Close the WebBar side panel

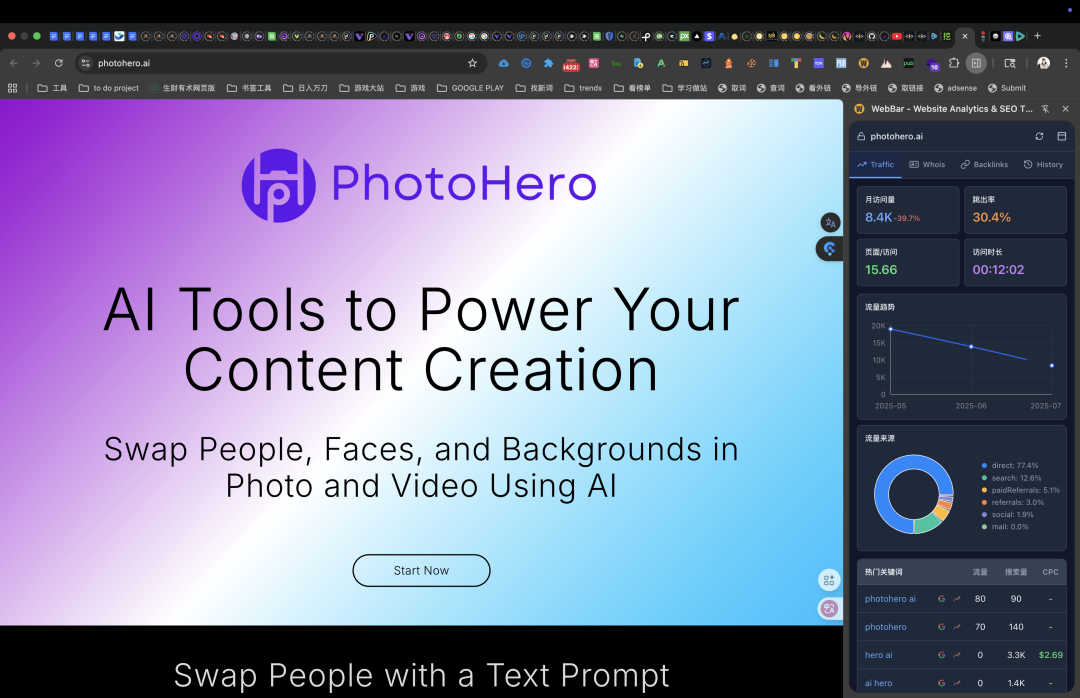[1066, 109]
